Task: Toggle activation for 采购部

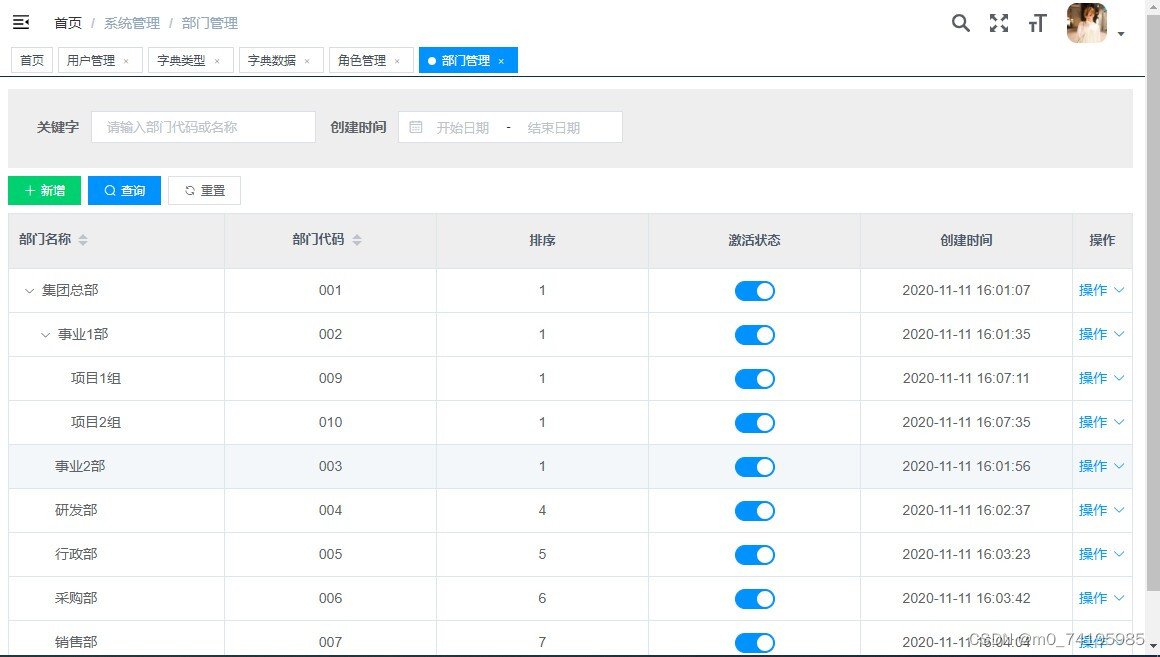Action: [x=755, y=599]
